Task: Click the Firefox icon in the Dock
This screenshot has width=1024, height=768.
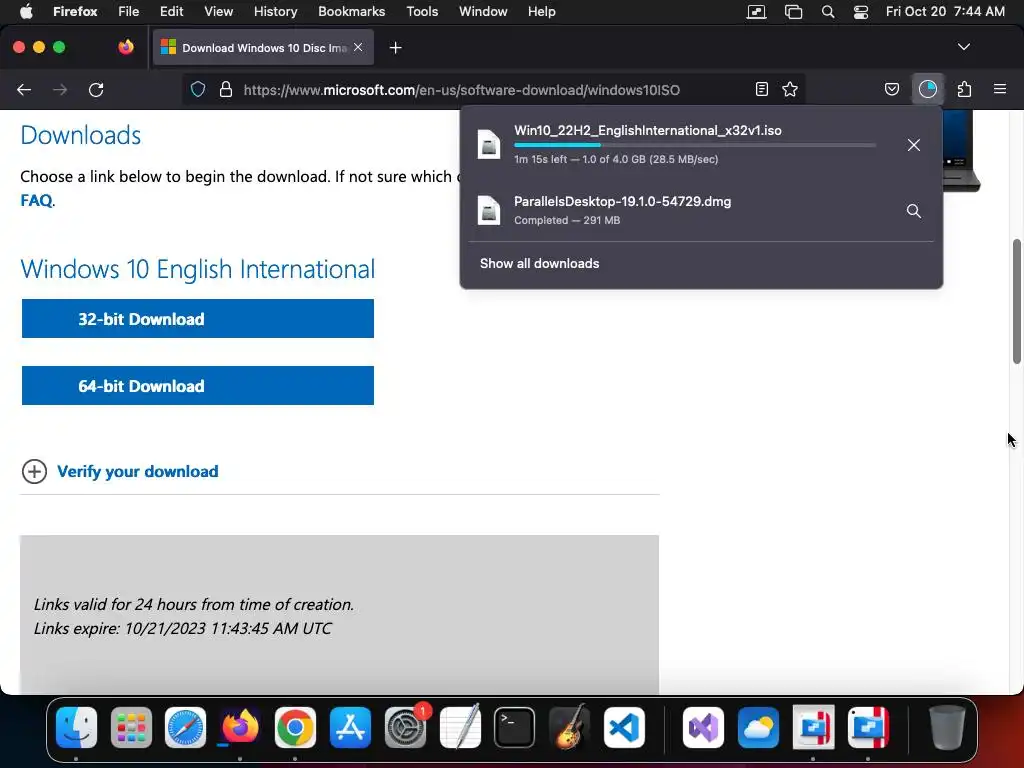Action: [x=240, y=727]
